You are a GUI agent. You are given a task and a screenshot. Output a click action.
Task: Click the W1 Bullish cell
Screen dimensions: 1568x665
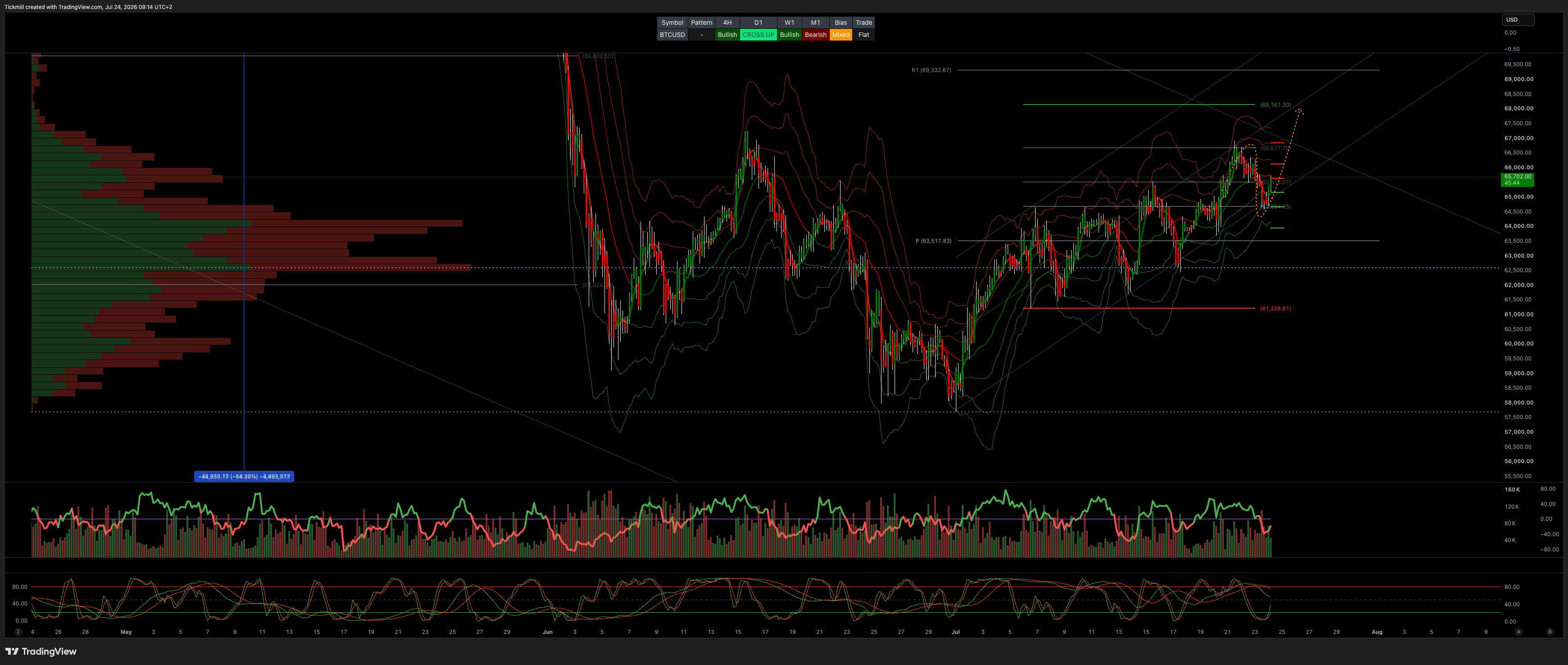[789, 35]
